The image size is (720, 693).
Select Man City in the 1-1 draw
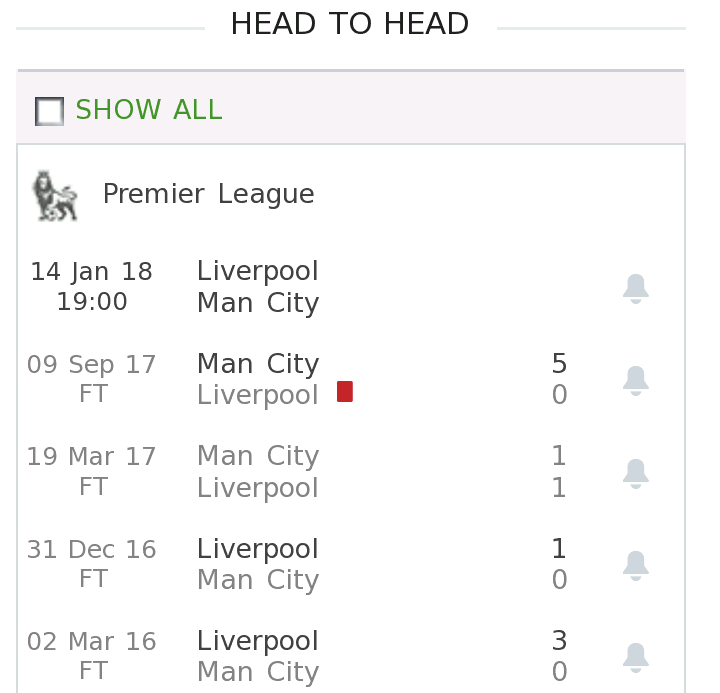tap(258, 456)
